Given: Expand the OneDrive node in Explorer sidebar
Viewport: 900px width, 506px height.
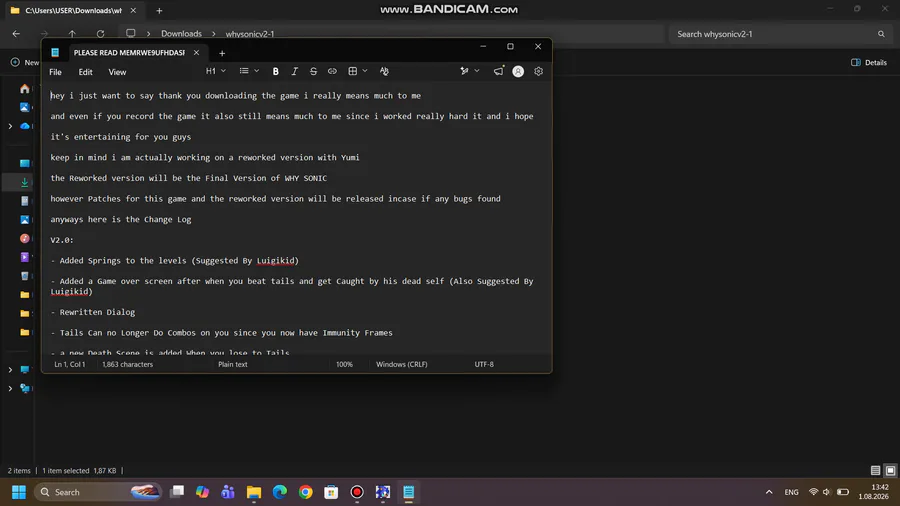Looking at the screenshot, I should tap(10, 126).
